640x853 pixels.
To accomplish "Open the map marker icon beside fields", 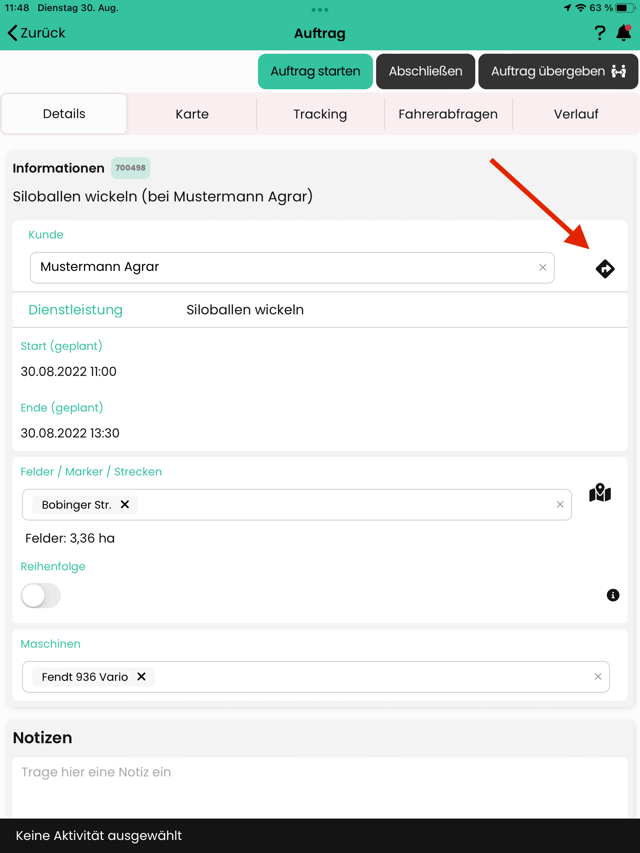I will pos(600,493).
